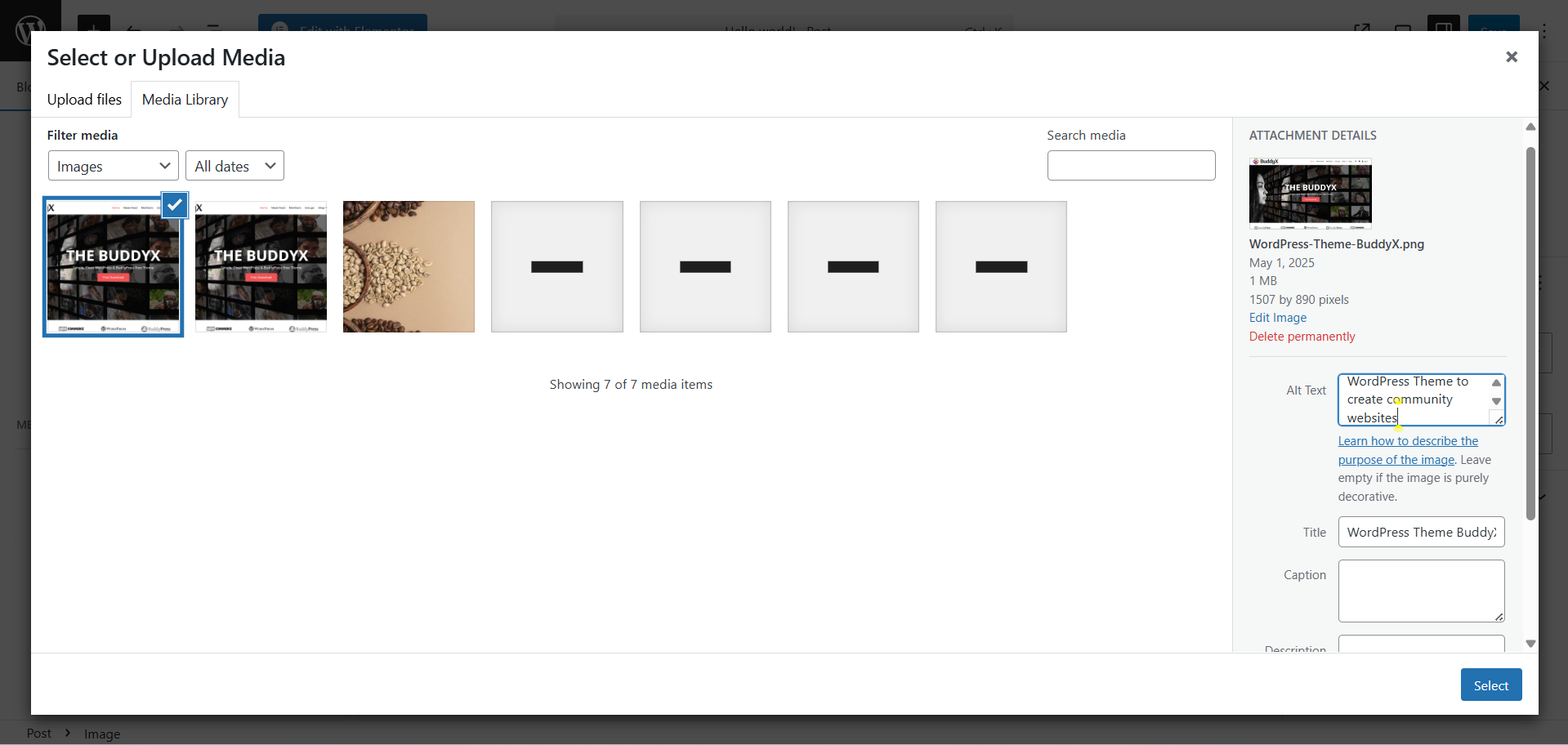Click the attachment details scrollbar up arrow
Viewport: 1568px width, 745px height.
[1530, 127]
